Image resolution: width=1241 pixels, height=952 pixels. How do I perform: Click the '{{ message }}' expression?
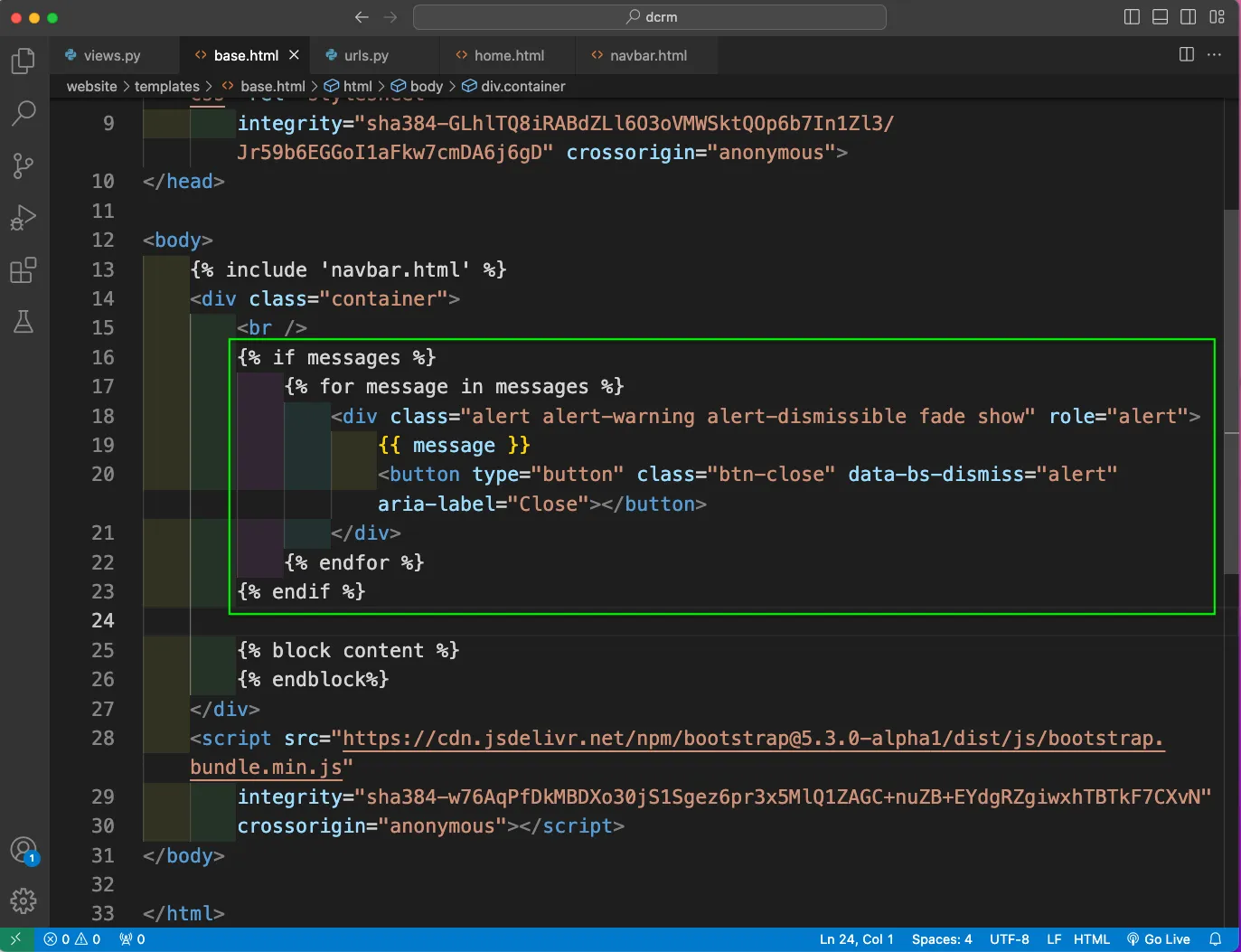pos(454,445)
